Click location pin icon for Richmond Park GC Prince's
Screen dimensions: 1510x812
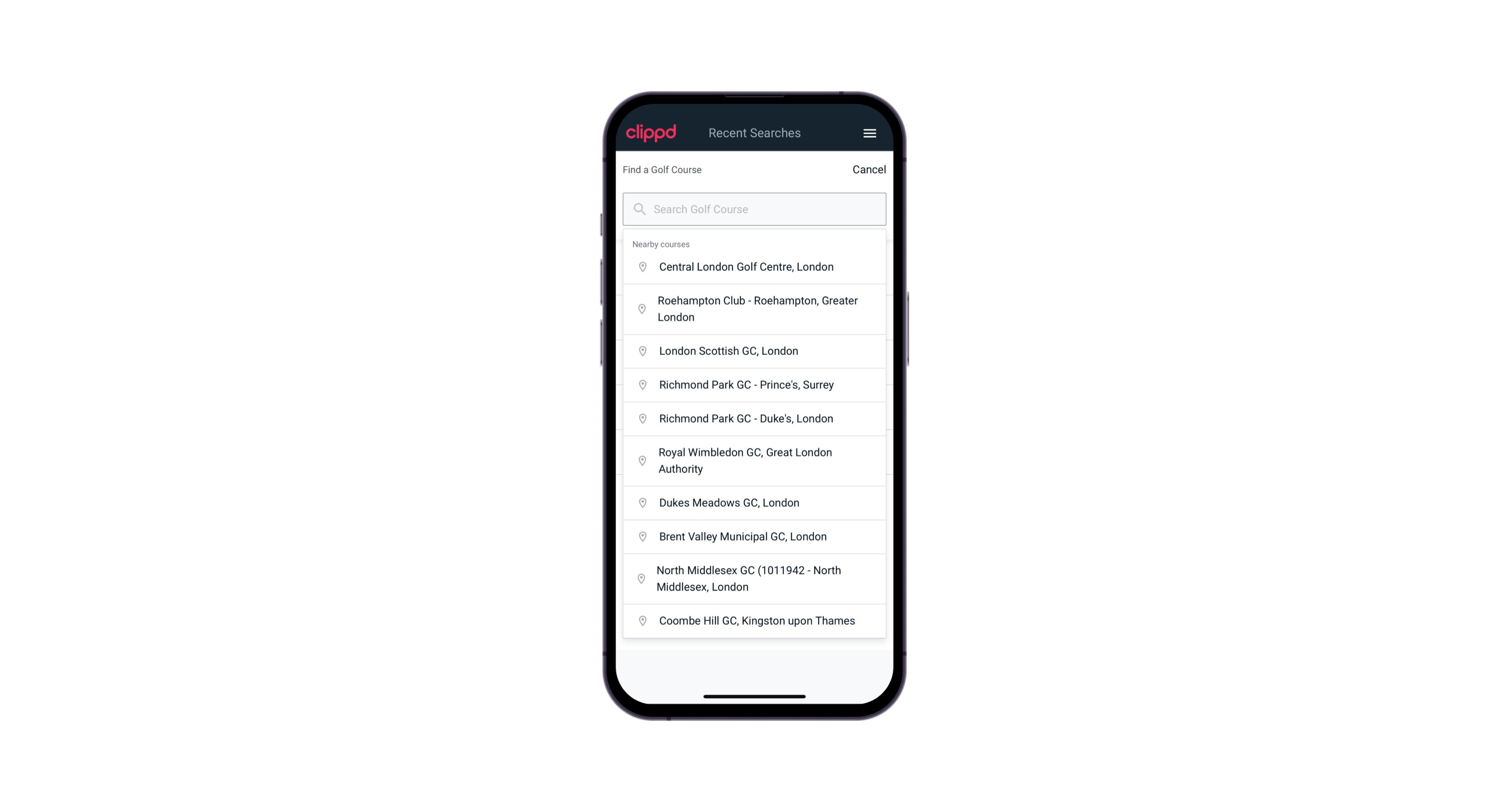coord(641,385)
